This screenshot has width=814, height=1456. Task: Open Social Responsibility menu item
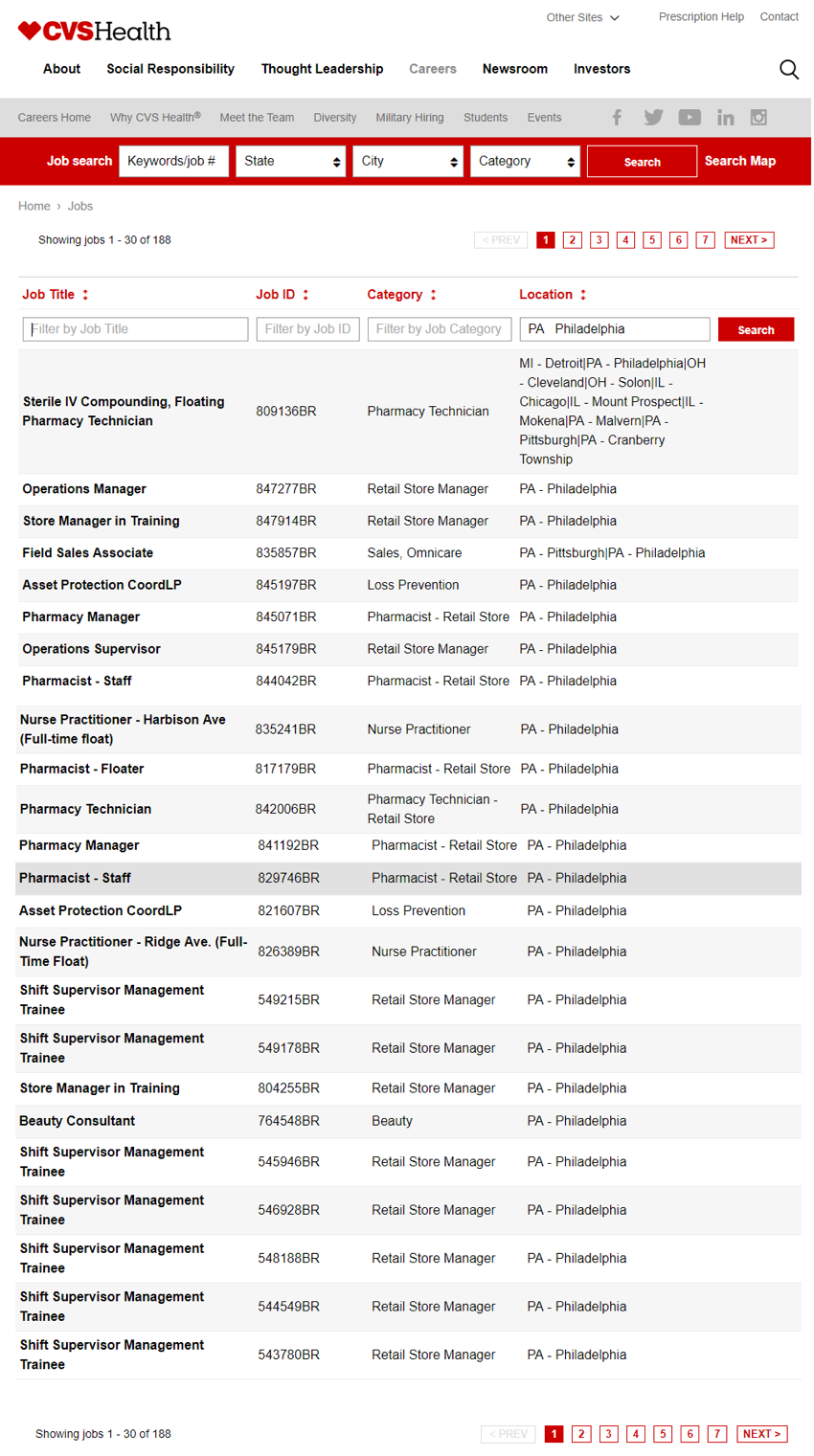170,69
